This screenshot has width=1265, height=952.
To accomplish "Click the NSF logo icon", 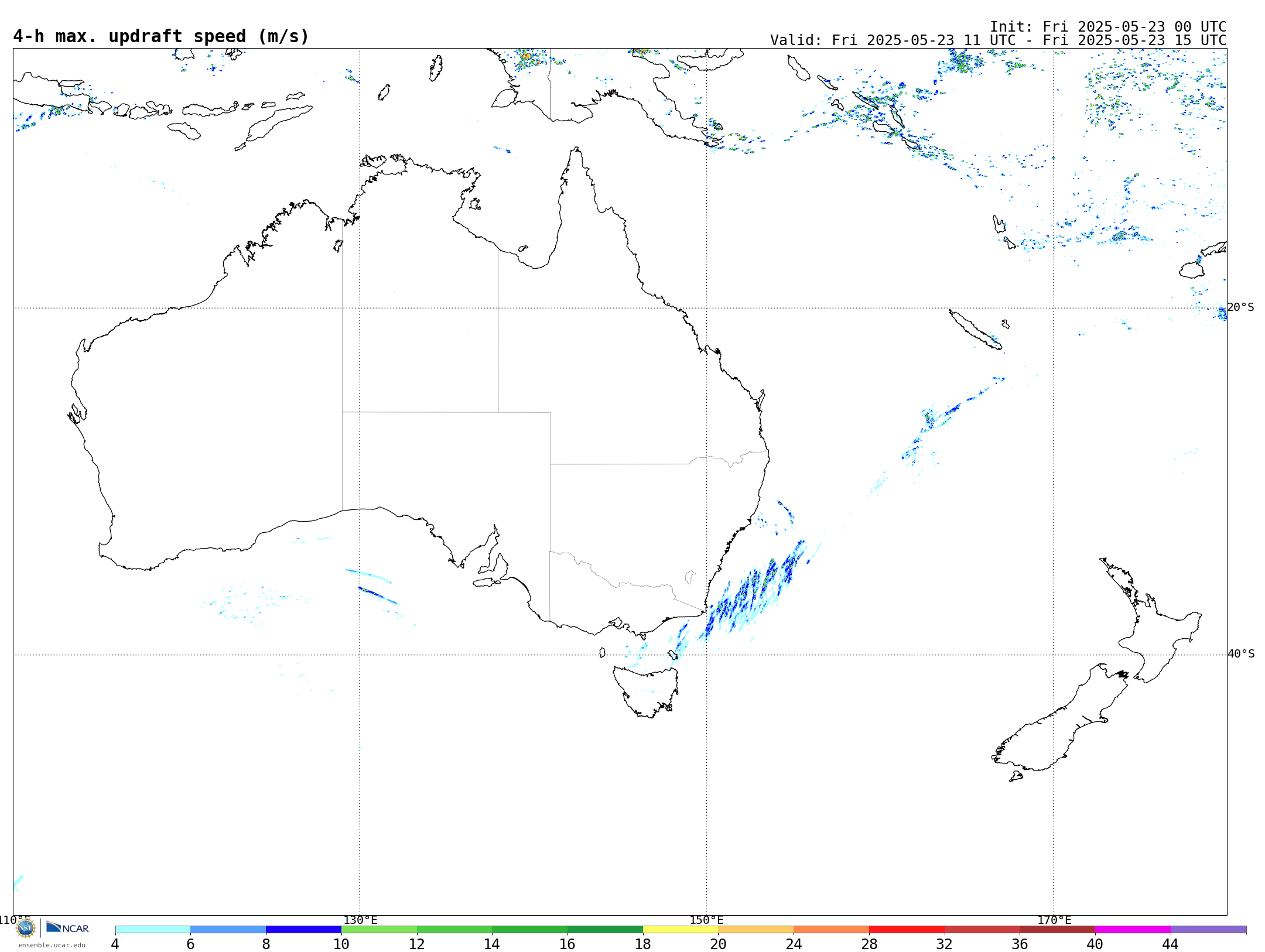I will (x=26, y=928).
